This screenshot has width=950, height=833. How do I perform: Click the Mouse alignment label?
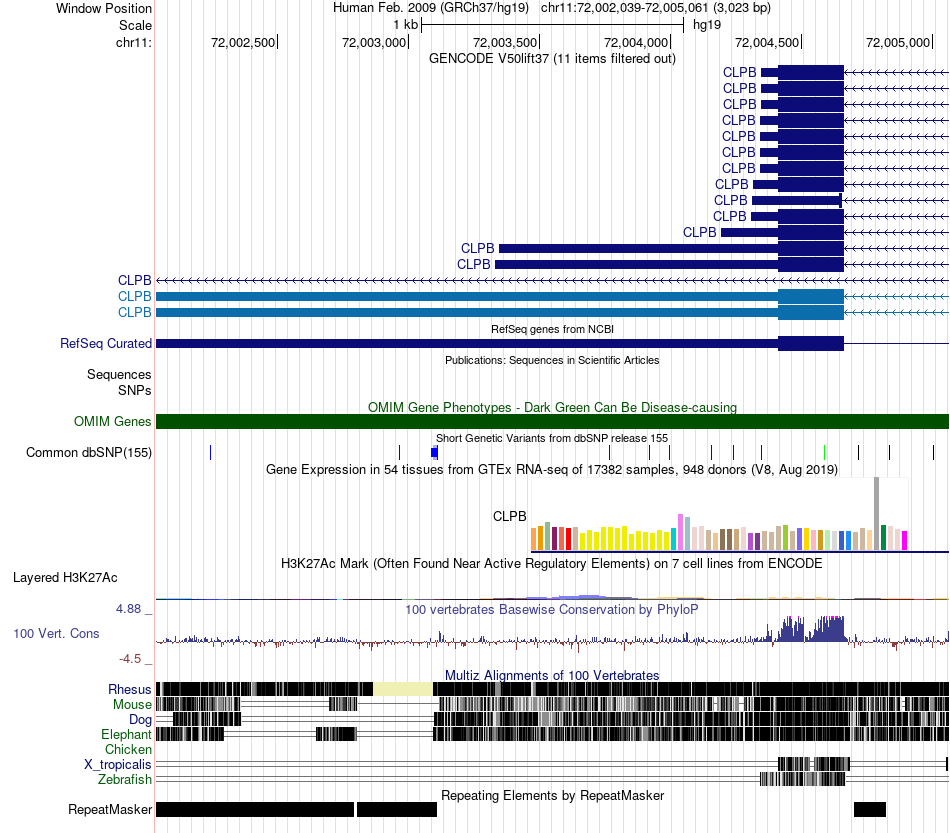click(132, 705)
